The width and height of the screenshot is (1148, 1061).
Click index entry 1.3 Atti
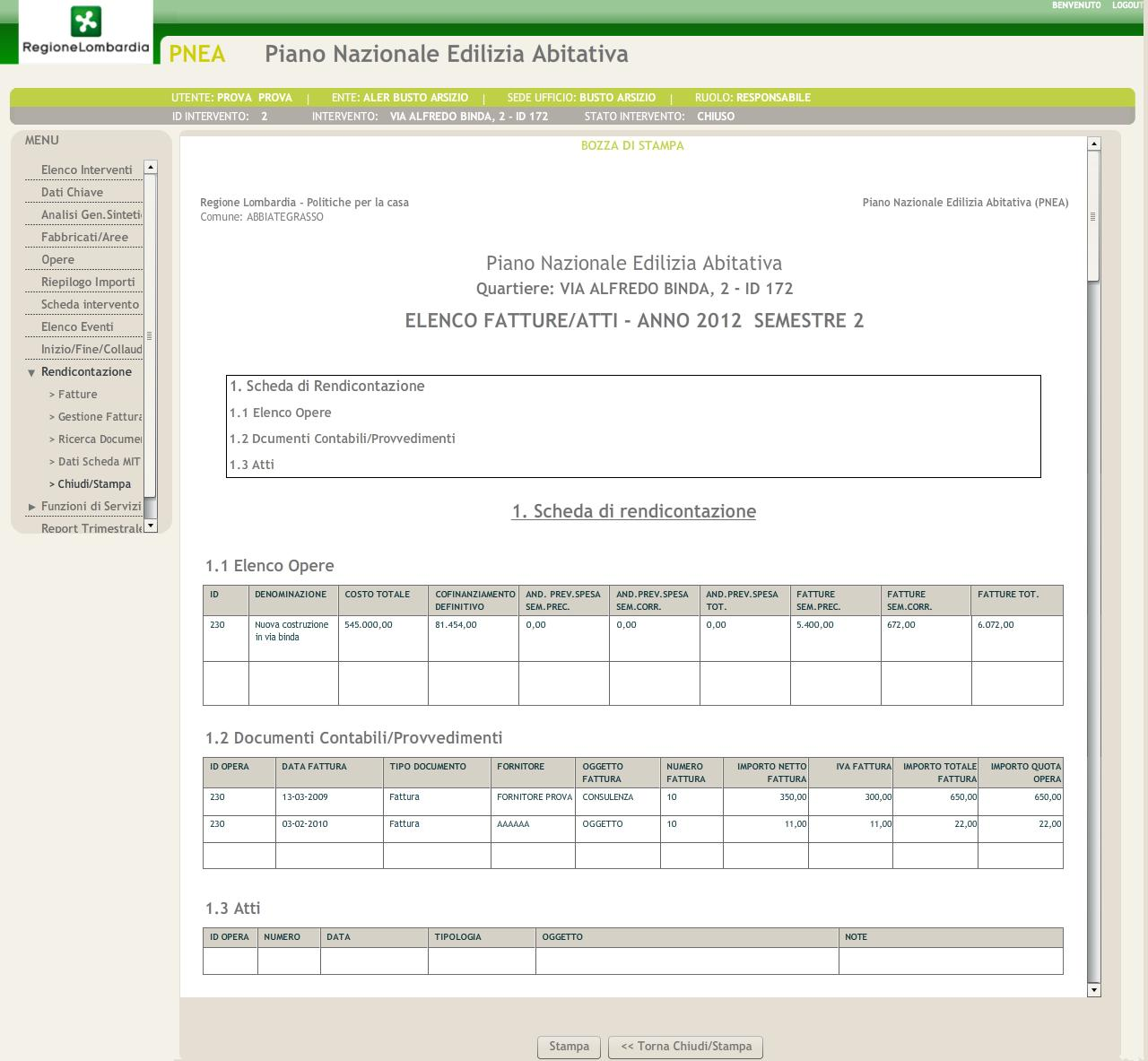point(252,465)
